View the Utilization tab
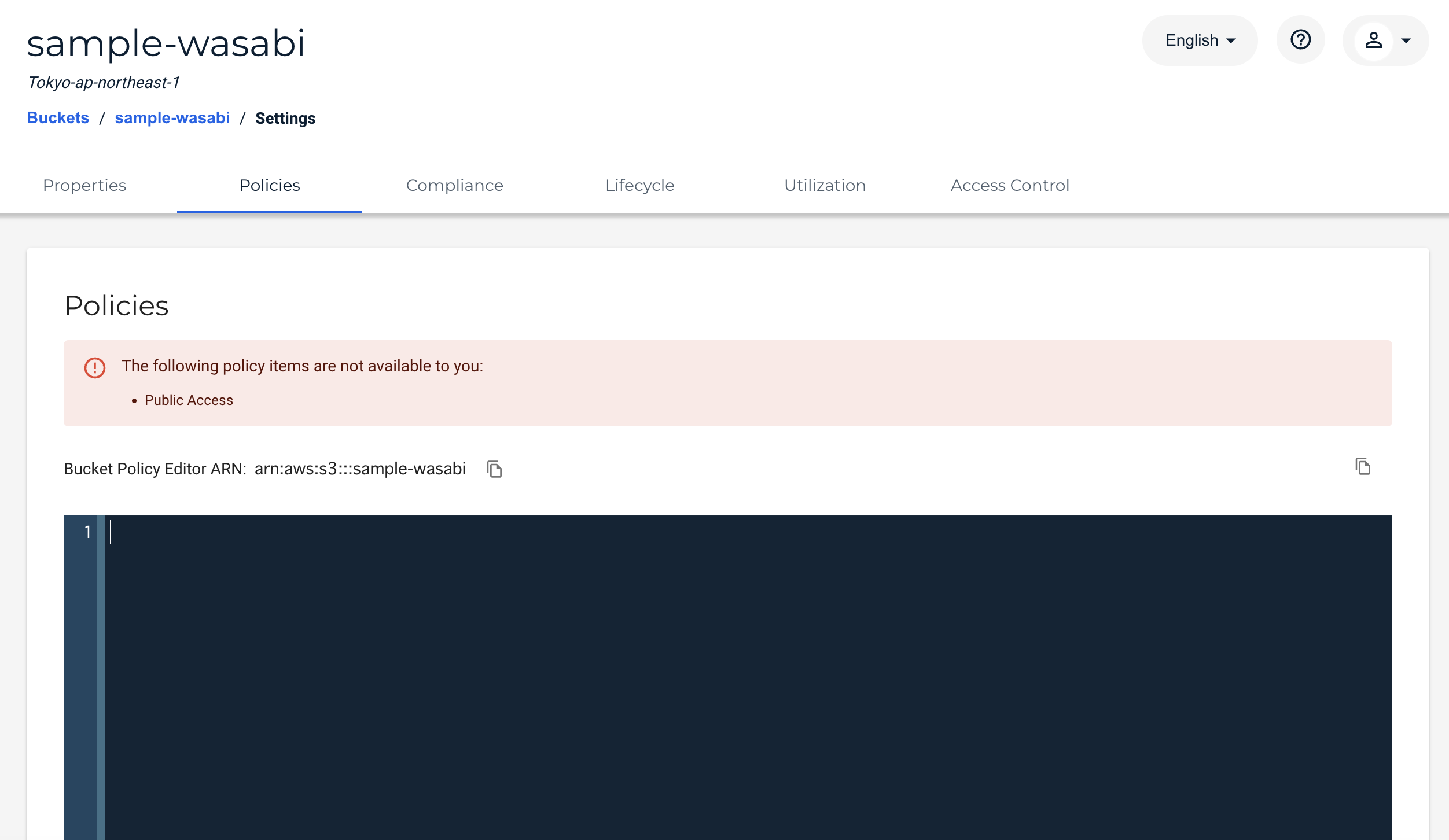The image size is (1449, 840). click(x=825, y=185)
